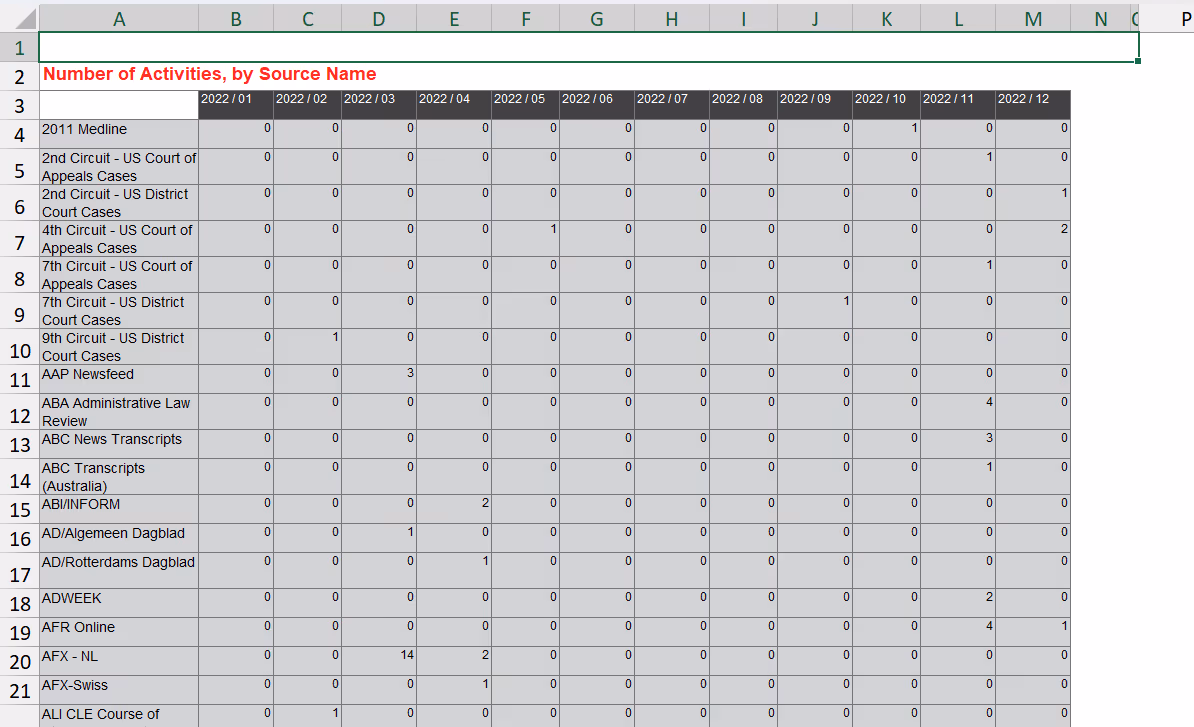Click the 'AFX-Swiss' source cell
Viewport: 1194px width, 727px height.
click(119, 690)
